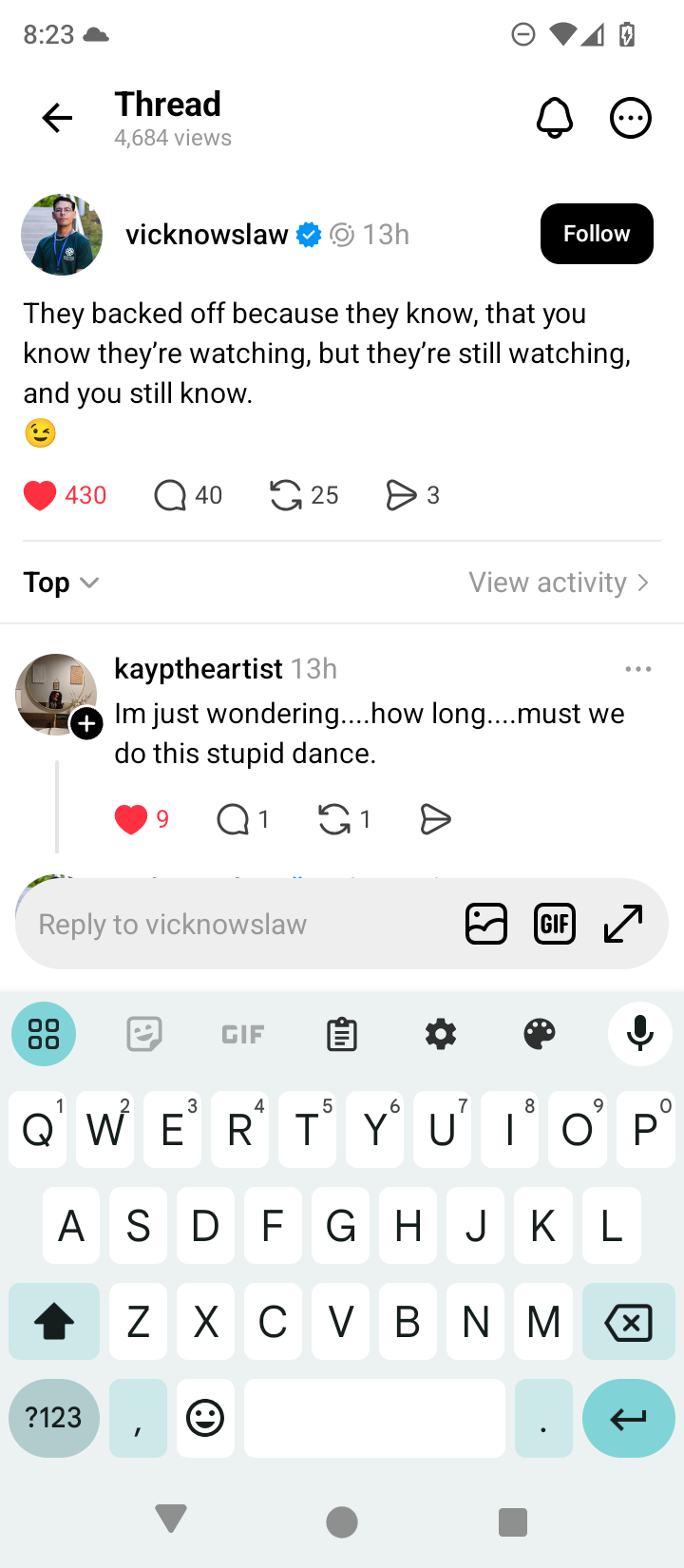Screen dimensions: 684x1568
Task: Open the Top sort dropdown
Action: 62,583
